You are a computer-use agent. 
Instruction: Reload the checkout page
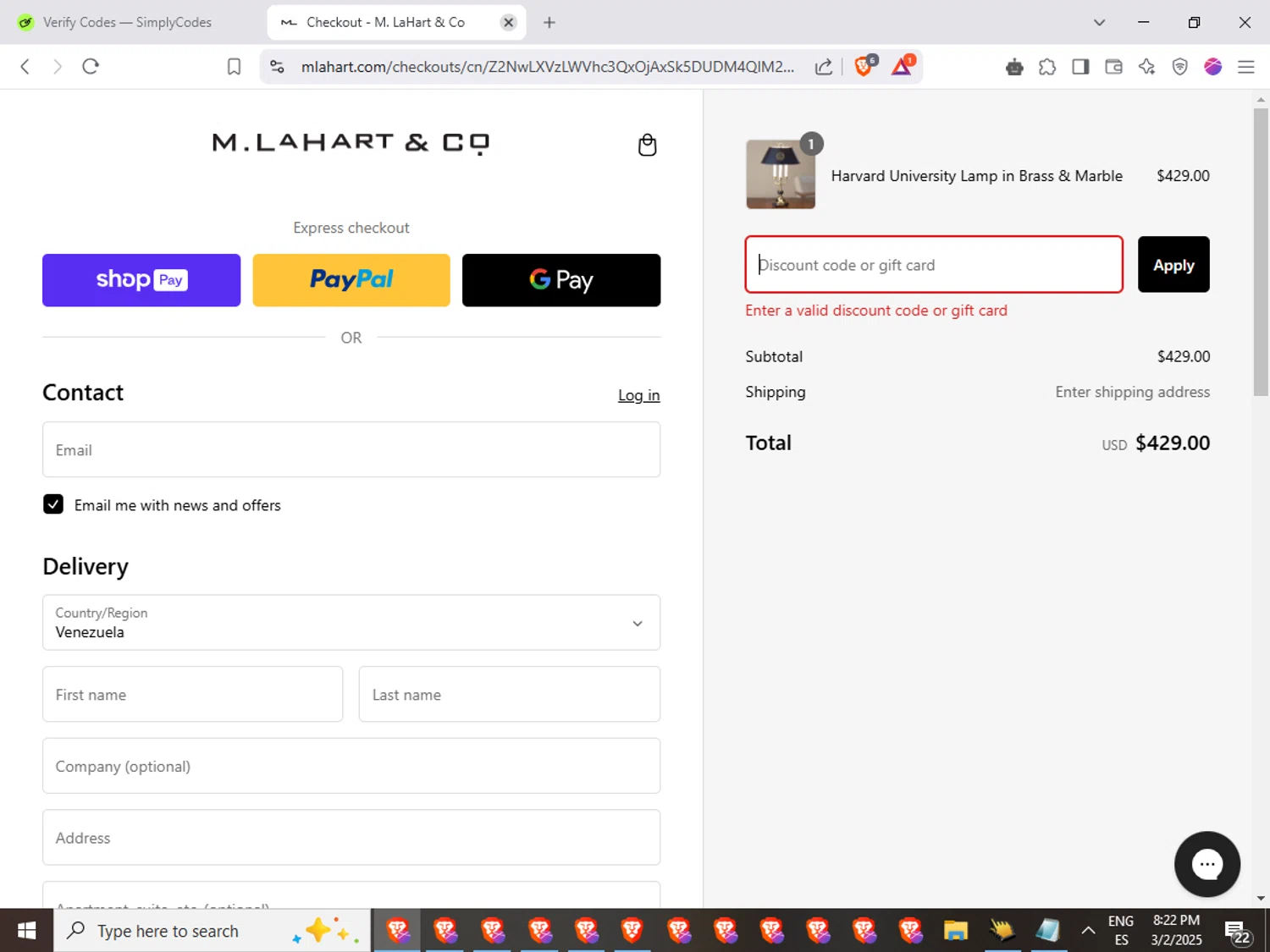click(x=91, y=67)
